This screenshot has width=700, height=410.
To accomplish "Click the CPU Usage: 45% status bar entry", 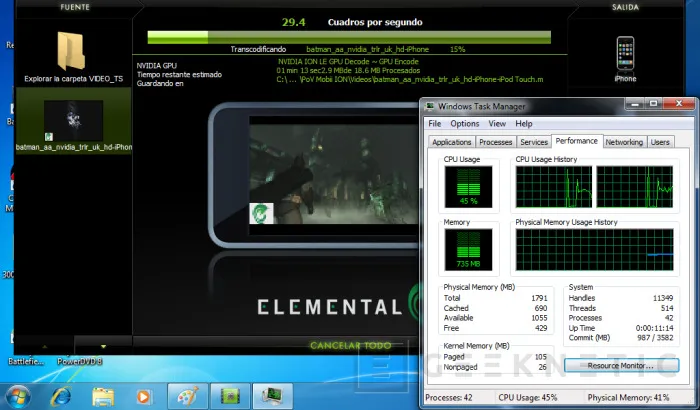I will (528, 397).
